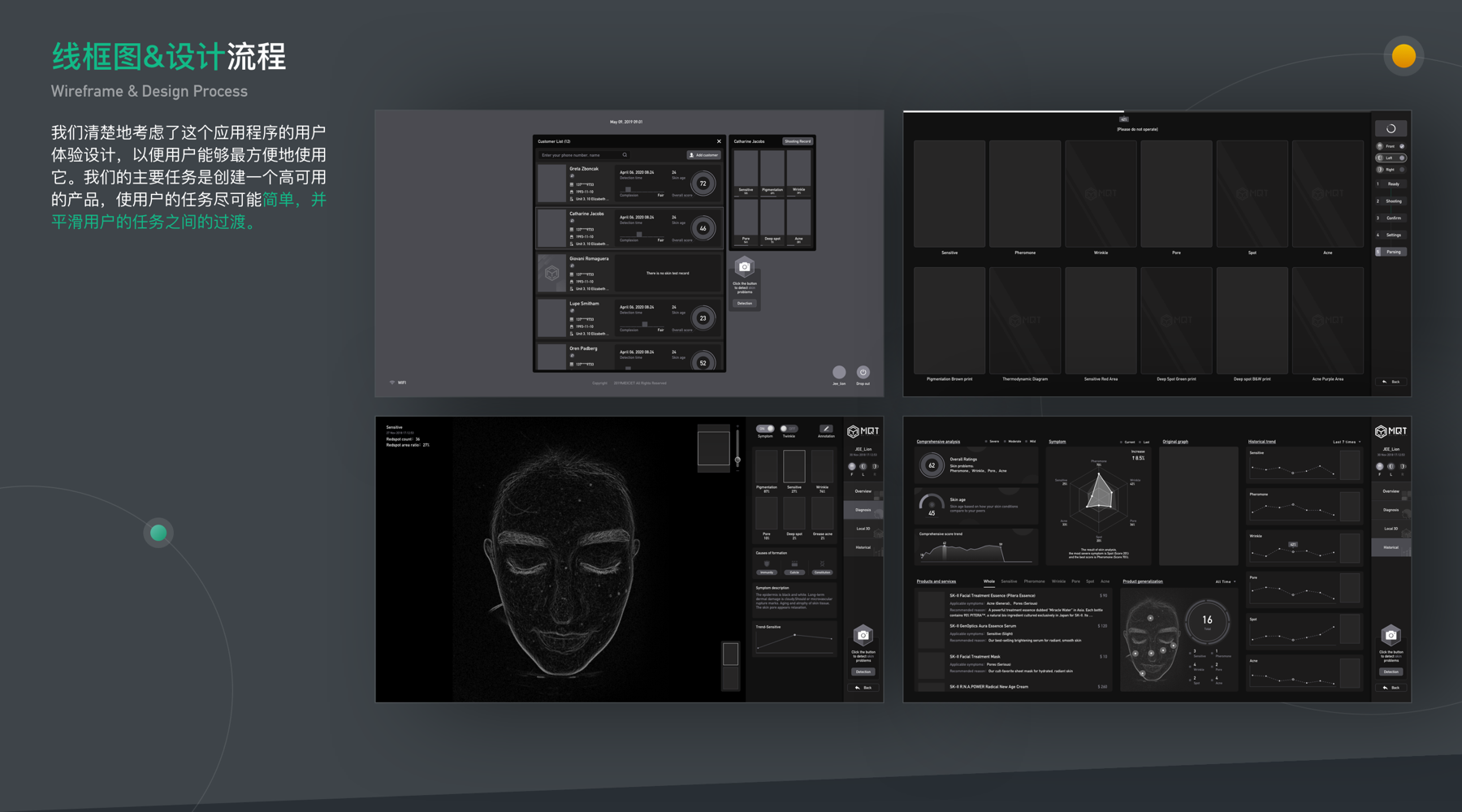Toggle the Twinkle OFF switch

pos(789,429)
